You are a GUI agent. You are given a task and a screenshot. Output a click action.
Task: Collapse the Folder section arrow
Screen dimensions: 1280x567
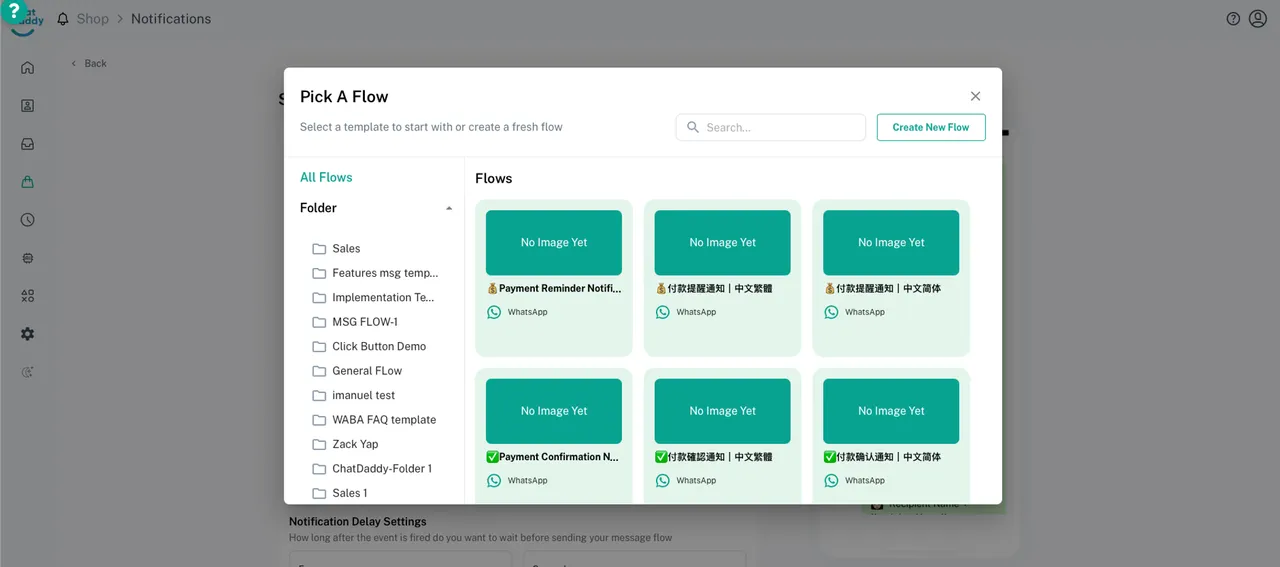[449, 208]
